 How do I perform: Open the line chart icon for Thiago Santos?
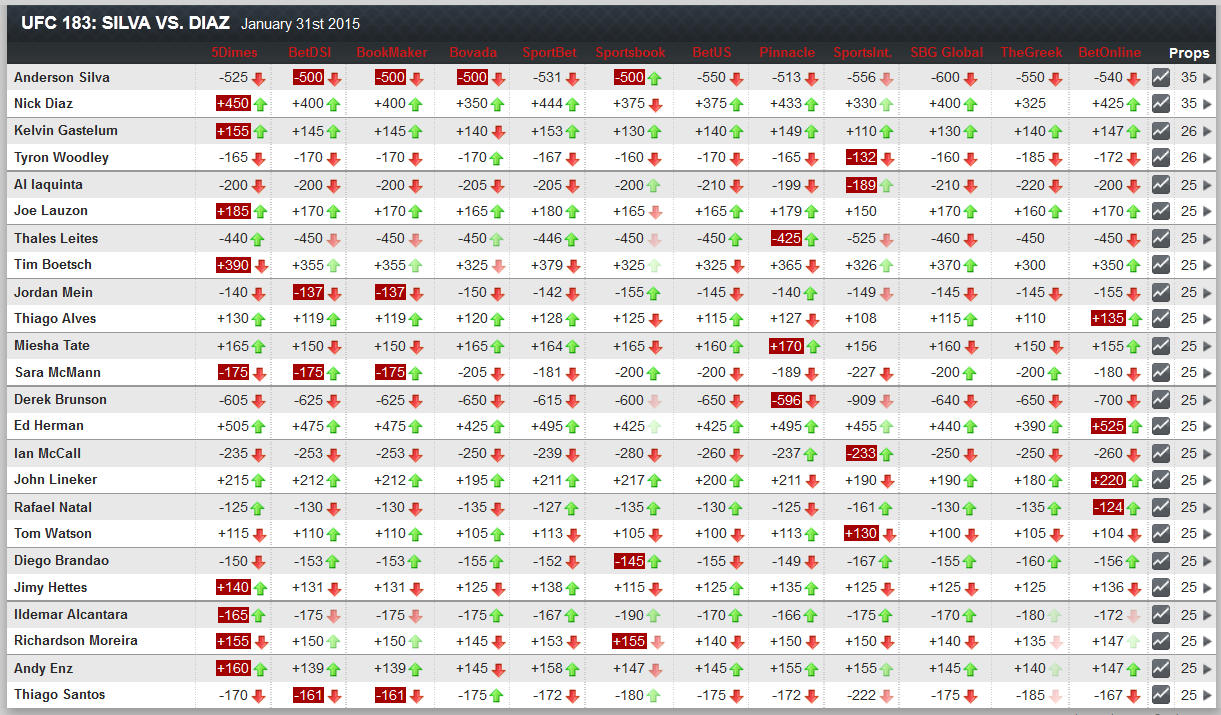[1161, 695]
